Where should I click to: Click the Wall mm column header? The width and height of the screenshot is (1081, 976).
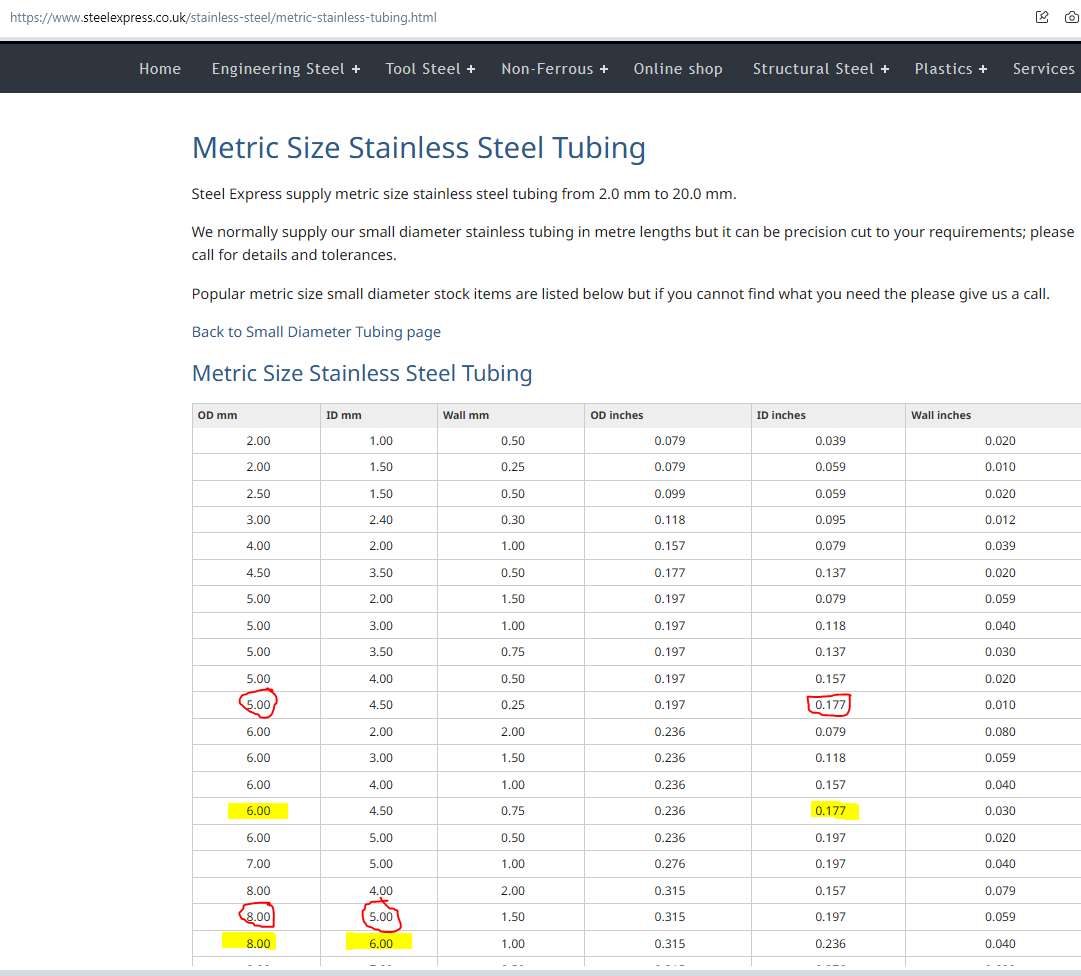tap(465, 415)
